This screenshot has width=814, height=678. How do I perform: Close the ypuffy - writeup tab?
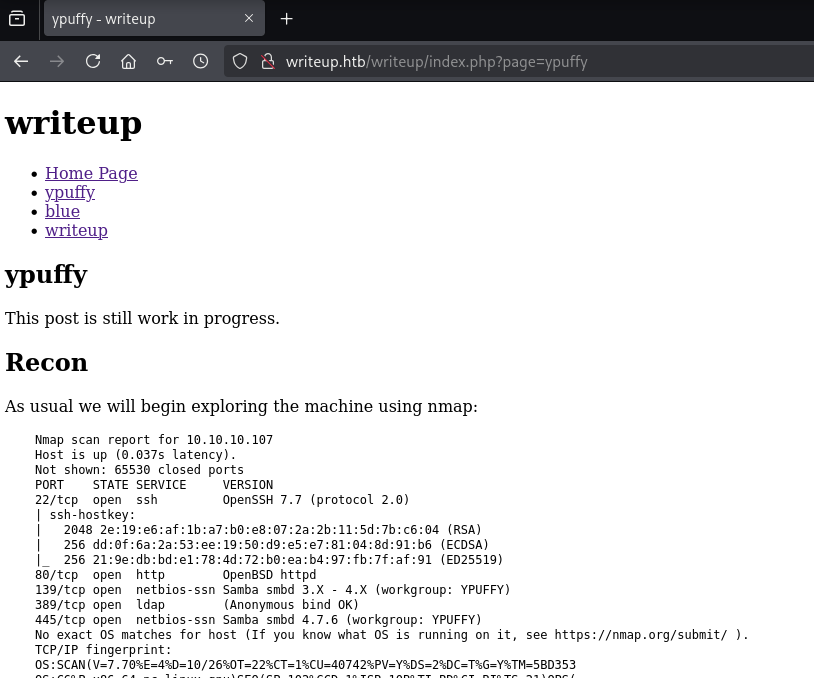tap(249, 18)
